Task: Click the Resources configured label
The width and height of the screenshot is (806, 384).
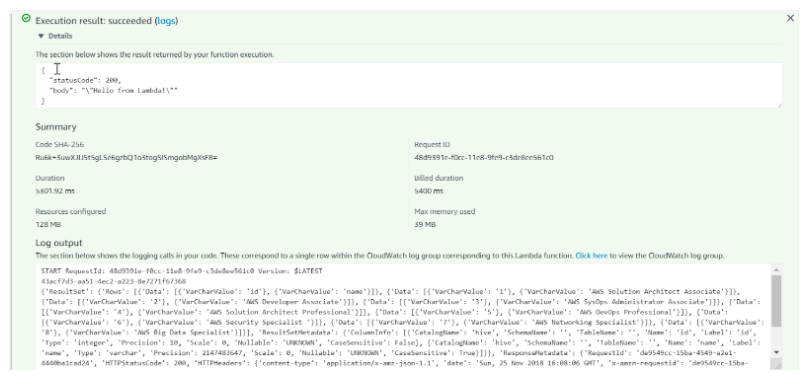Action: pos(70,211)
